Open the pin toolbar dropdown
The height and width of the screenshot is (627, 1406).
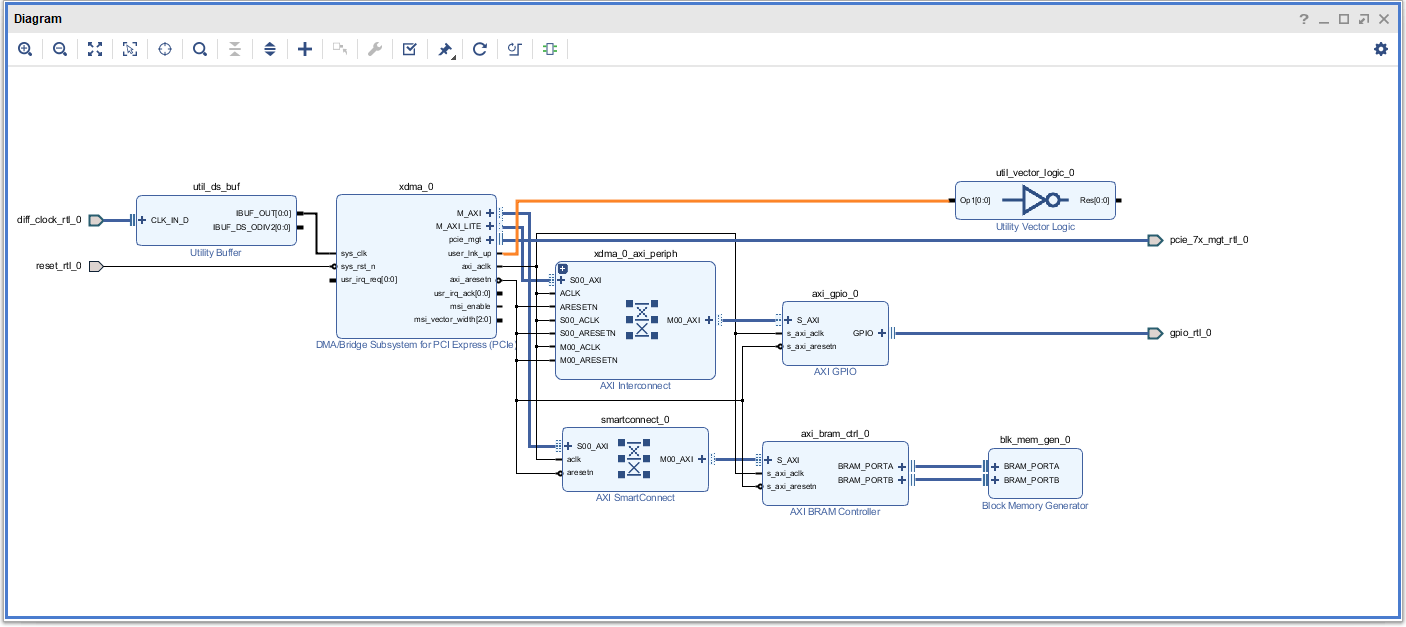pyautogui.click(x=446, y=49)
